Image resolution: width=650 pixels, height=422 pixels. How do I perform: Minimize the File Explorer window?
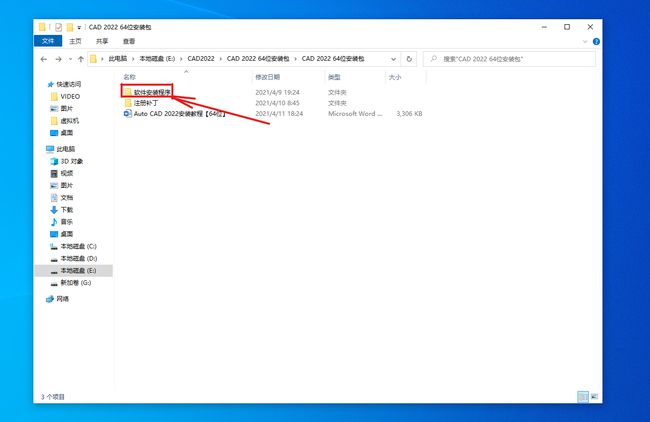click(x=544, y=27)
